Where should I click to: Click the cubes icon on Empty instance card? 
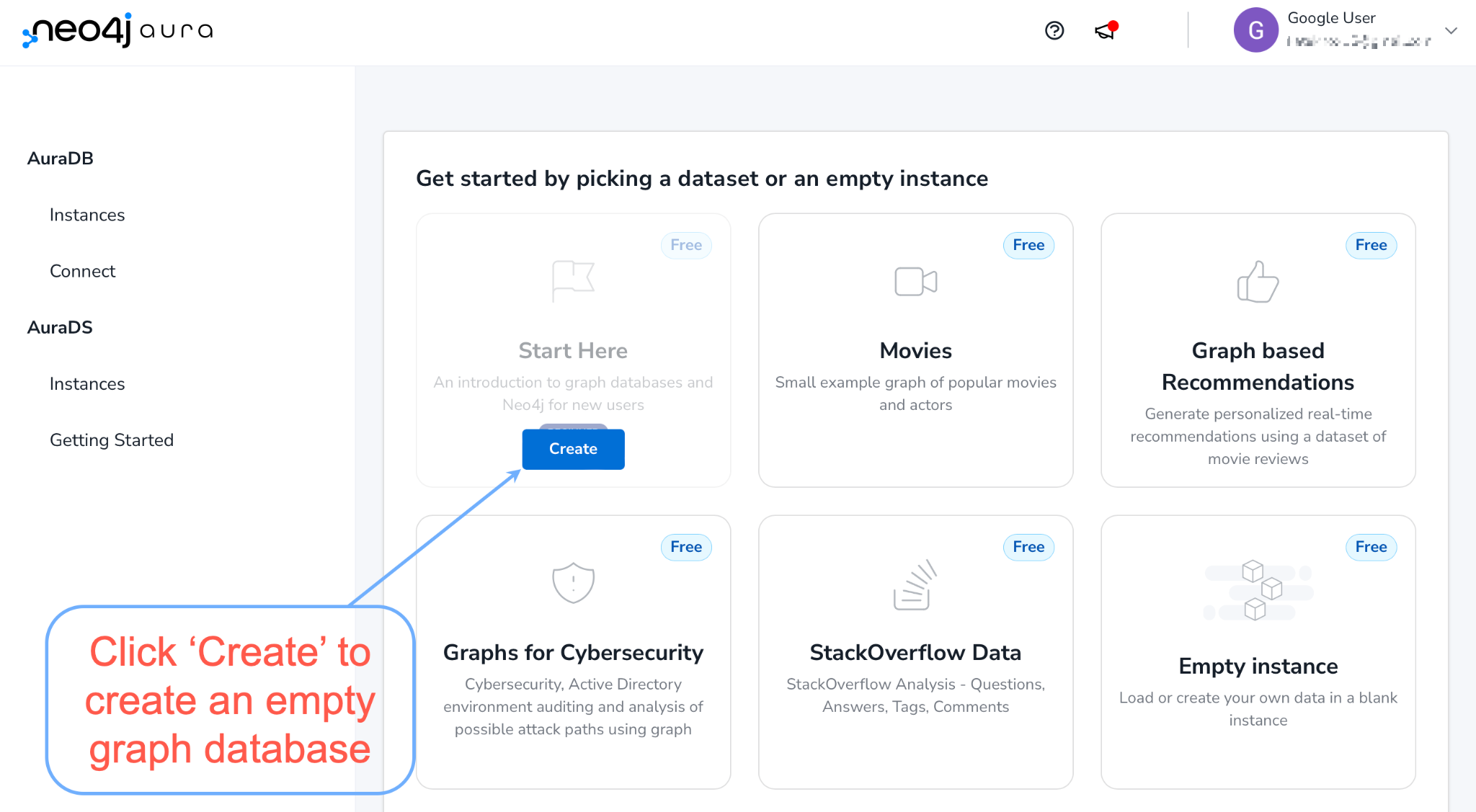pyautogui.click(x=1258, y=591)
